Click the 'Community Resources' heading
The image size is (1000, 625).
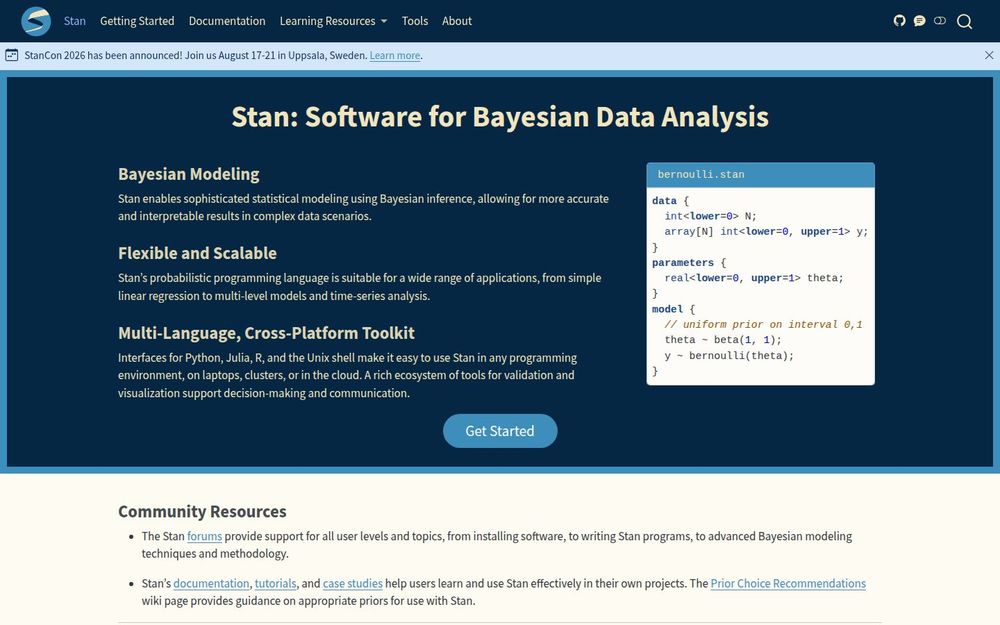tap(202, 511)
